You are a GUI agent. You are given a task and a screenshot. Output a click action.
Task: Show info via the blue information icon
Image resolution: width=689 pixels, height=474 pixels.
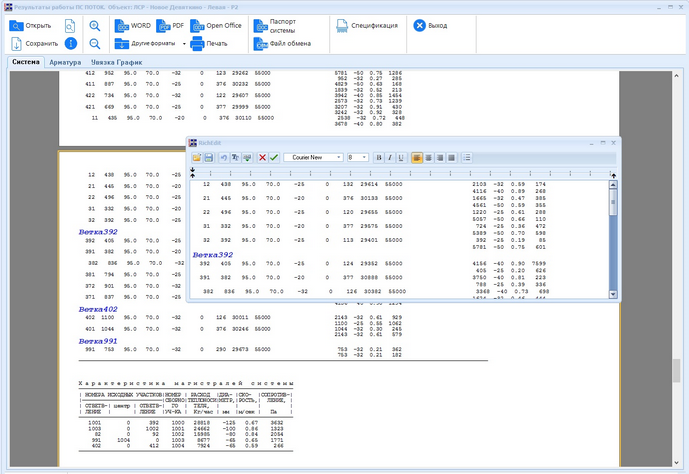point(71,43)
